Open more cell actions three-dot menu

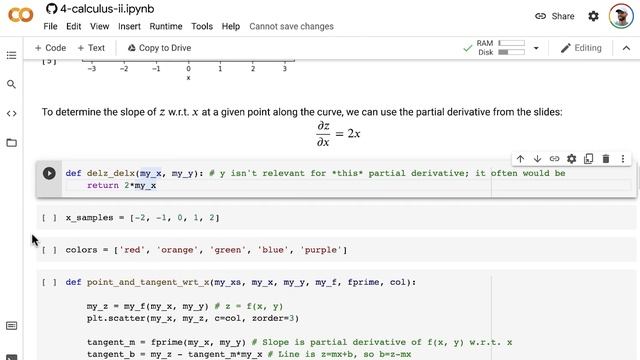point(623,159)
